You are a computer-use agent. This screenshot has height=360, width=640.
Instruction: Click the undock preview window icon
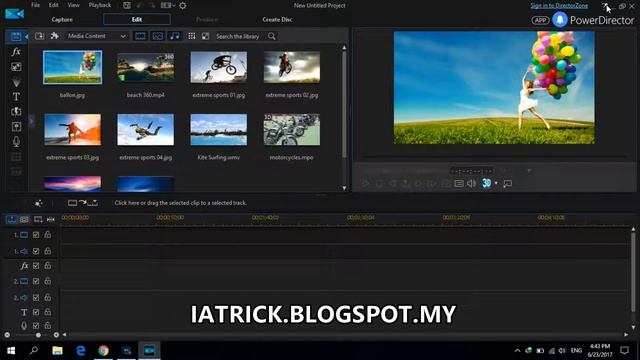pyautogui.click(x=508, y=184)
